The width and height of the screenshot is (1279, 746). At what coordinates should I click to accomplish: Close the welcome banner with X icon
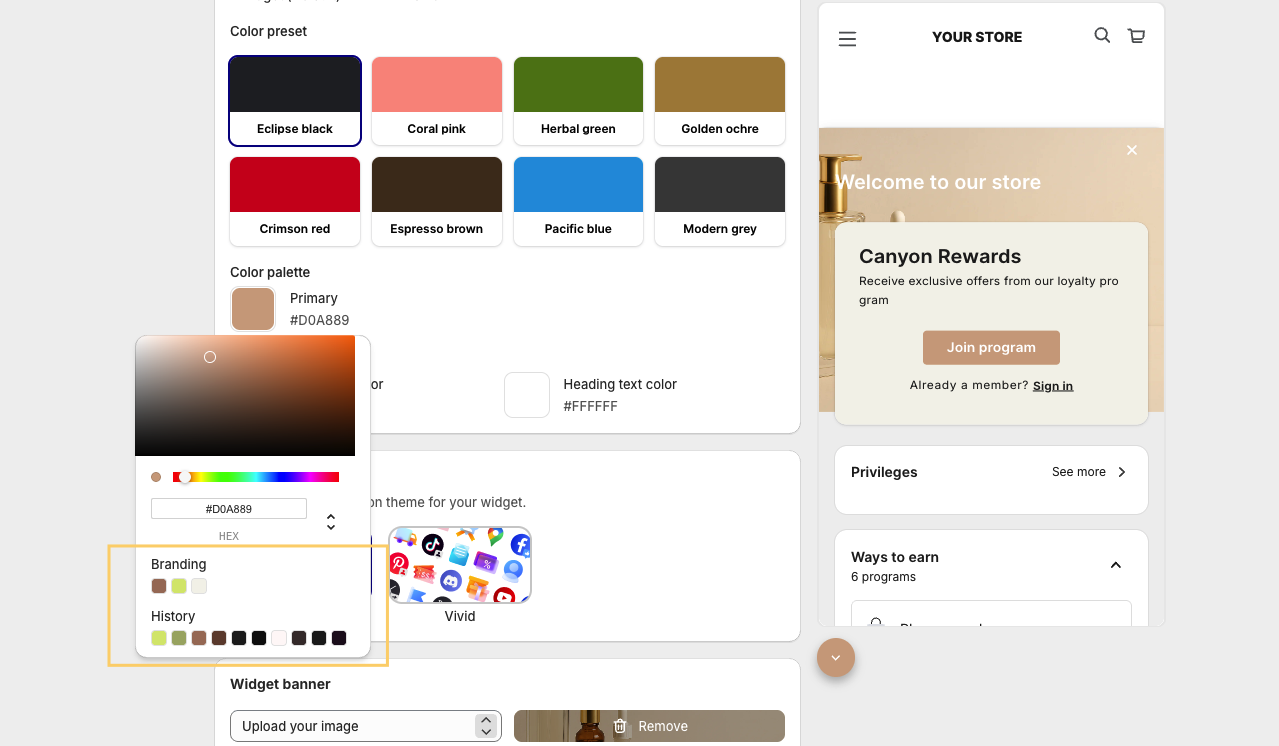pos(1131,150)
